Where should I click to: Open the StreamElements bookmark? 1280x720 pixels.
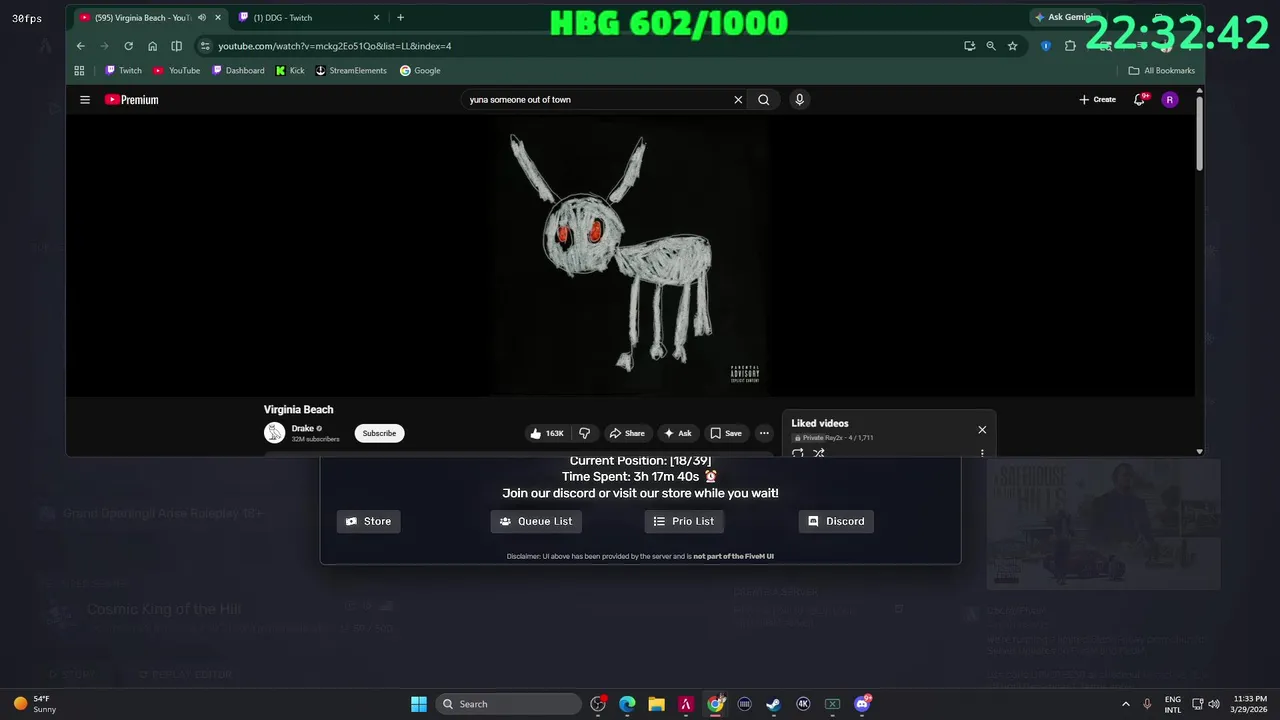click(351, 71)
